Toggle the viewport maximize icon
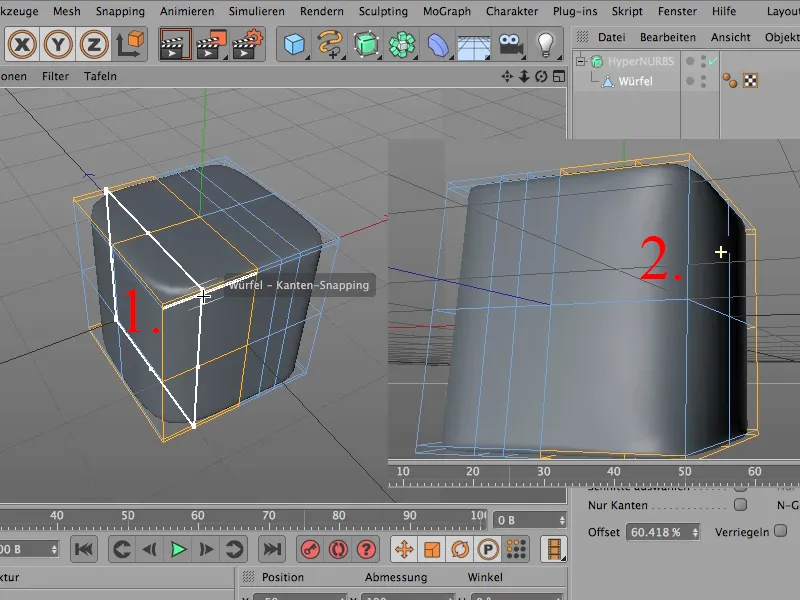Image resolution: width=800 pixels, height=600 pixels. [x=559, y=77]
